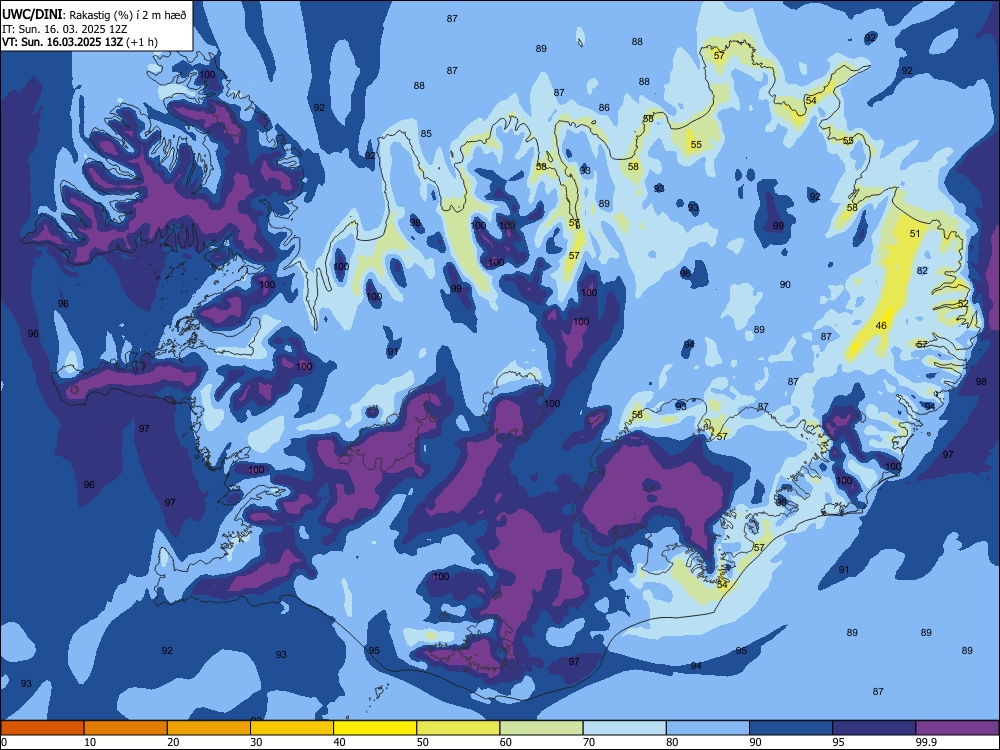Pick the light green 60–70 legend swatch
Screen dimensions: 1000x750
(x=541, y=728)
